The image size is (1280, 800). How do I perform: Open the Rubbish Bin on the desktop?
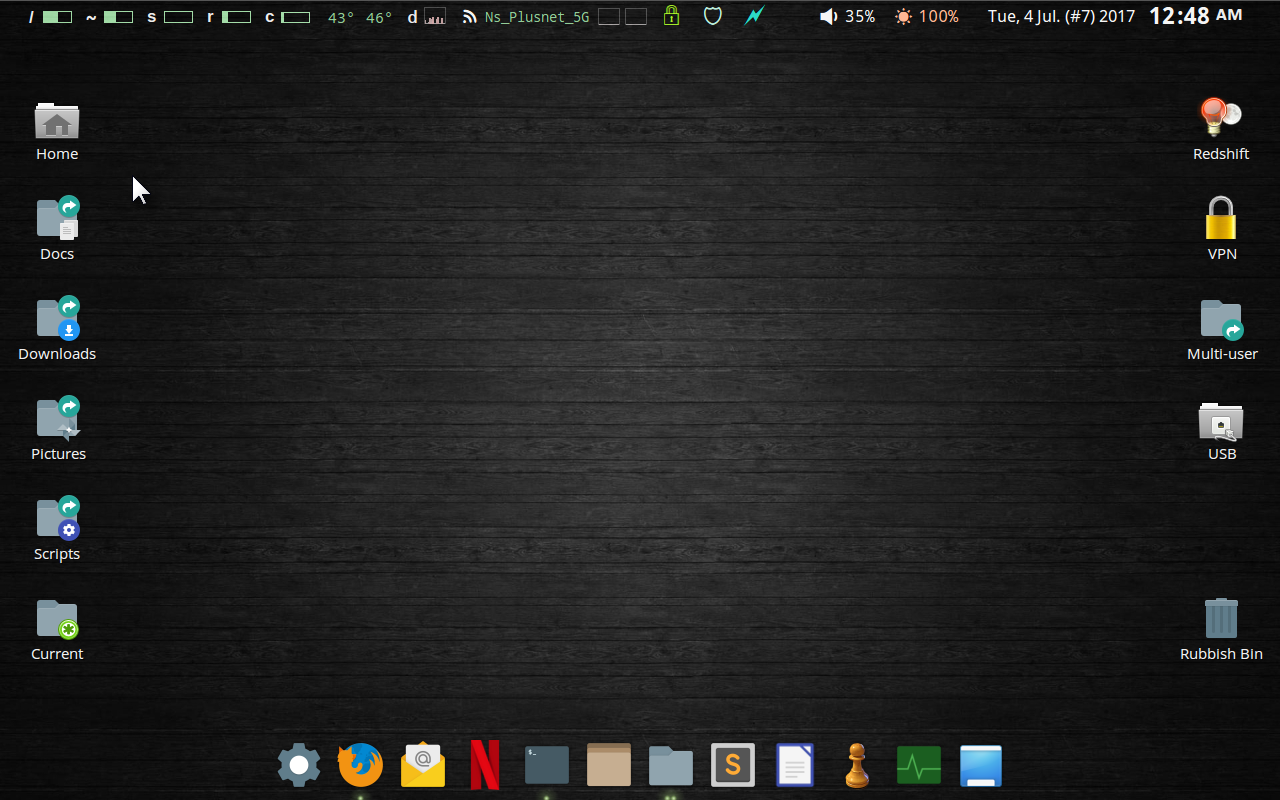[1221, 618]
